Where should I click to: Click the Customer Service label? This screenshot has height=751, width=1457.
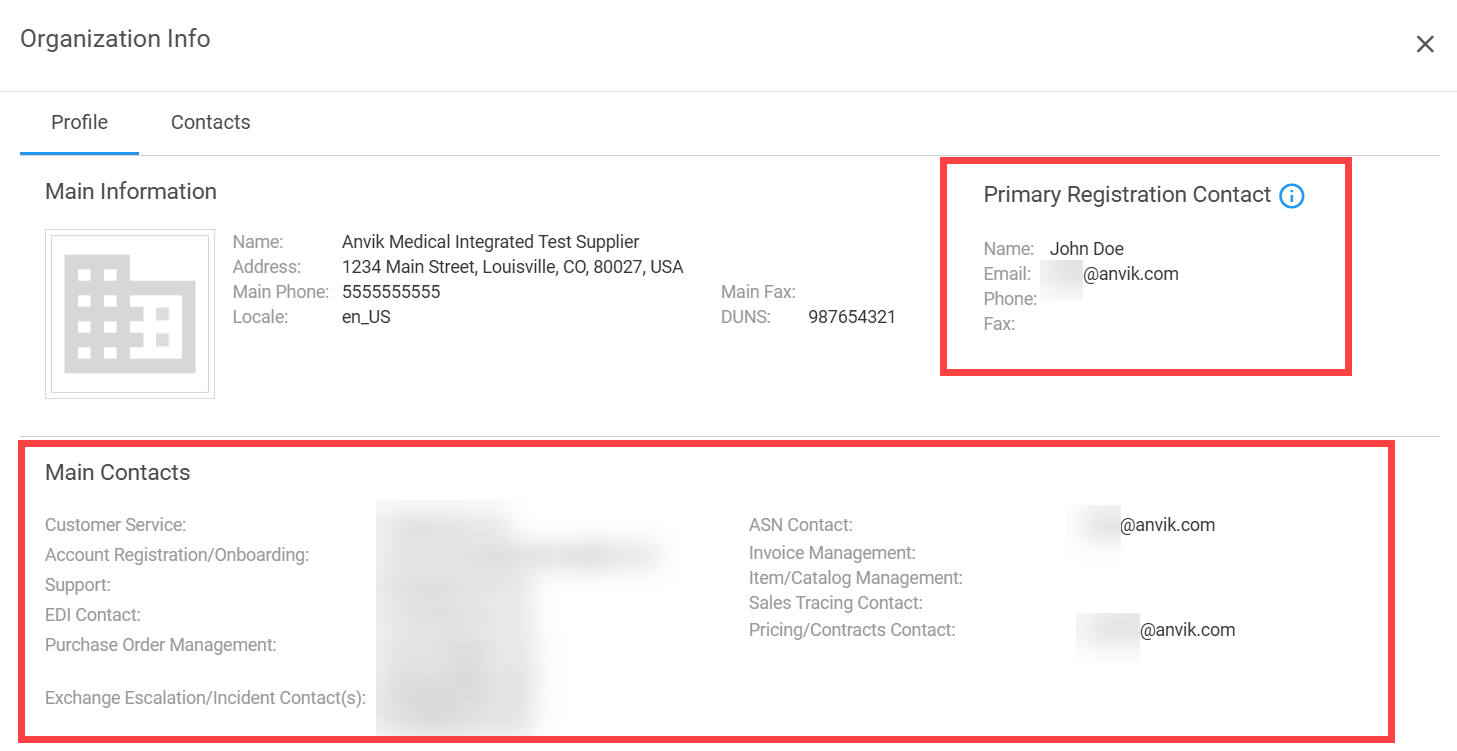click(x=116, y=525)
